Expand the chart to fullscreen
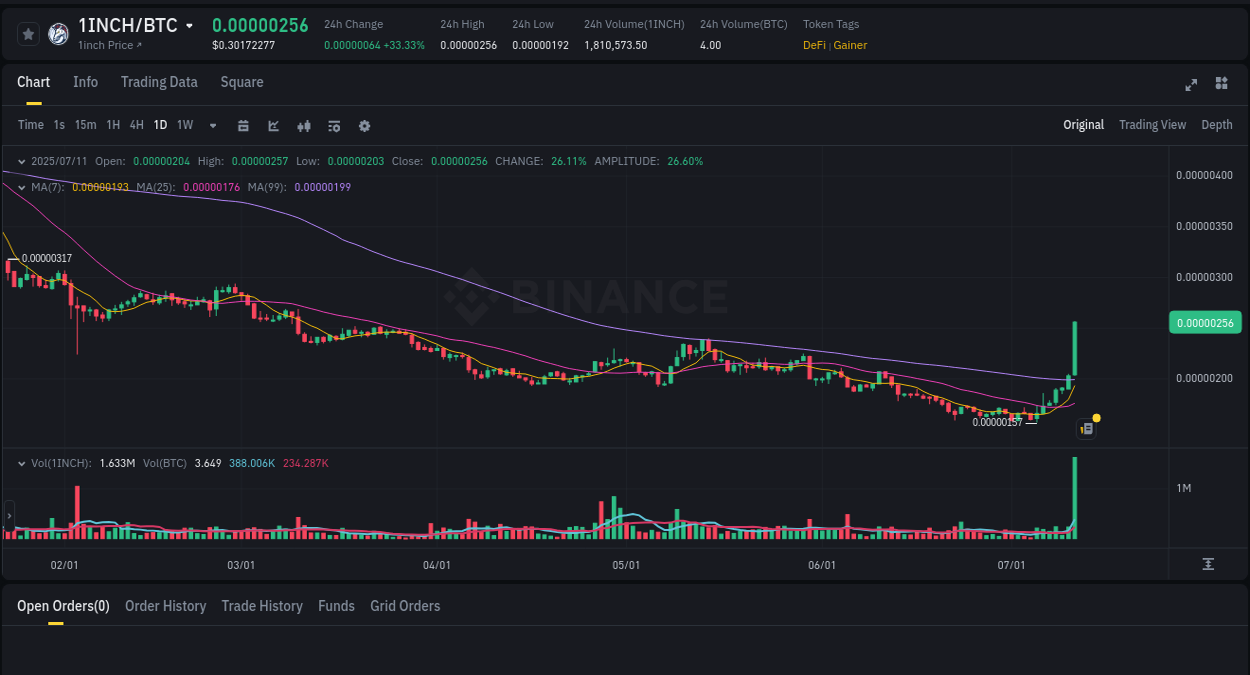This screenshot has height=675, width=1250. click(1191, 84)
